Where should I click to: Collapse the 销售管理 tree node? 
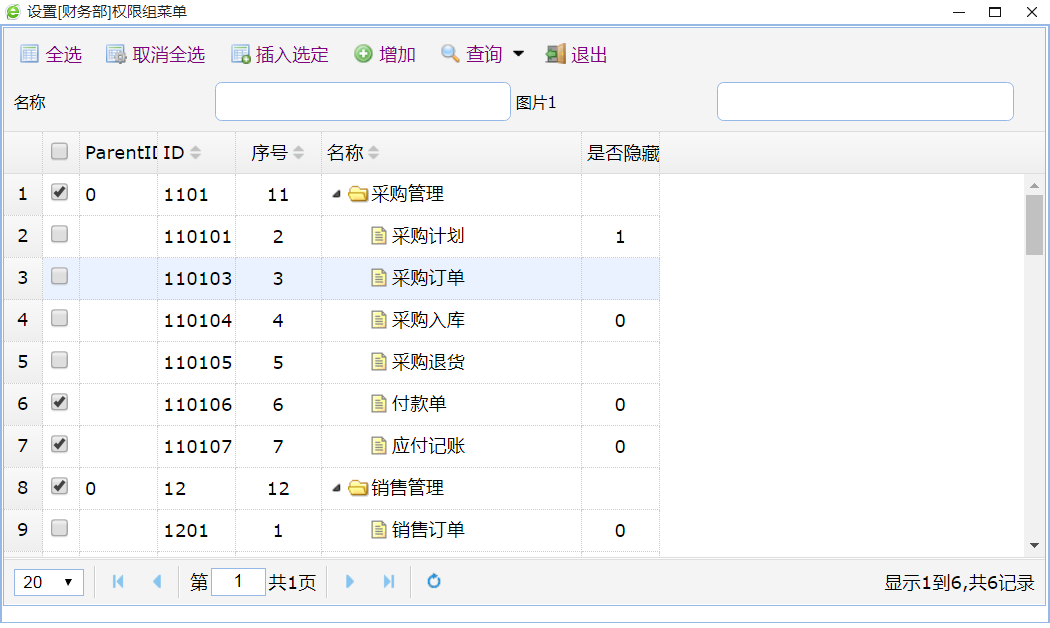[x=336, y=489]
